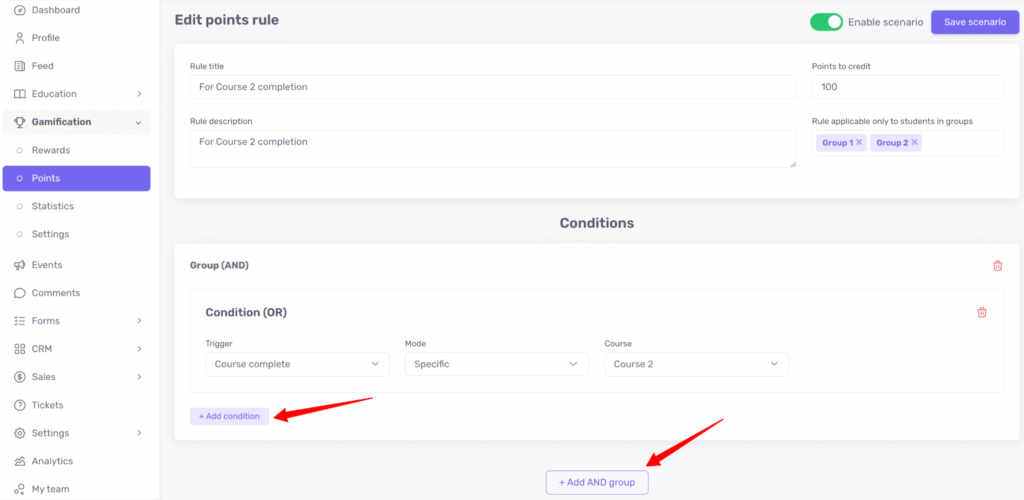Toggle the Enable scenario switch
The image size is (1024, 500).
pyautogui.click(x=826, y=22)
